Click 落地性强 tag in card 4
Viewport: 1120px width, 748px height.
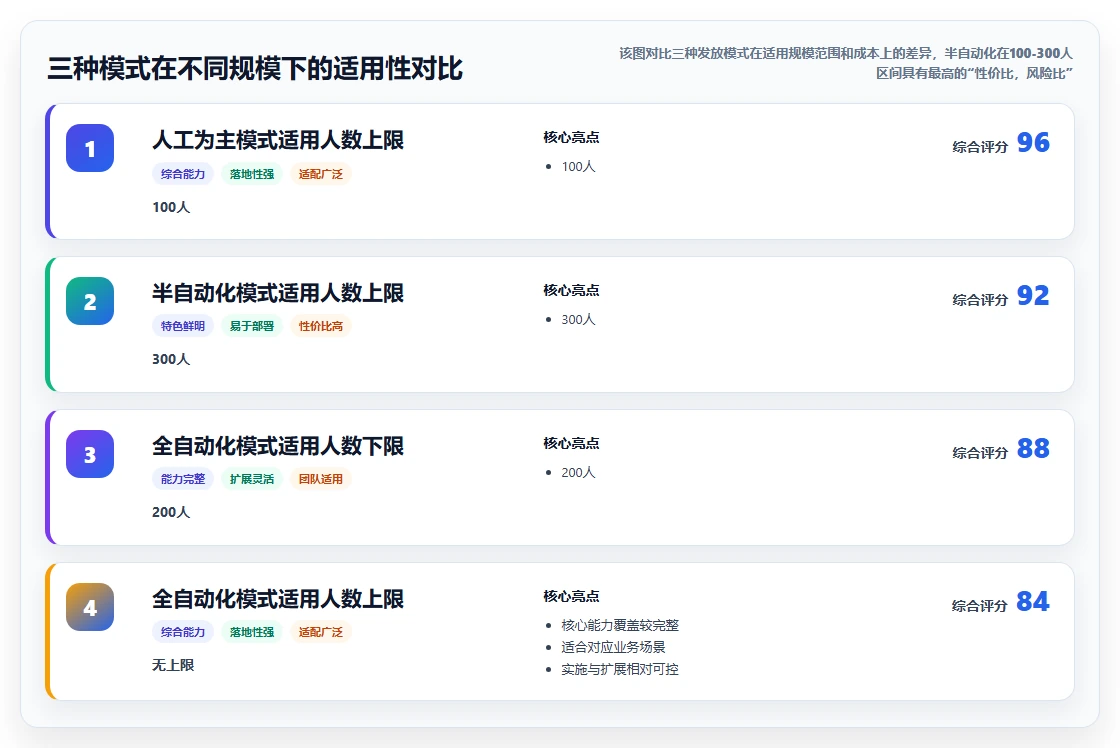252,632
